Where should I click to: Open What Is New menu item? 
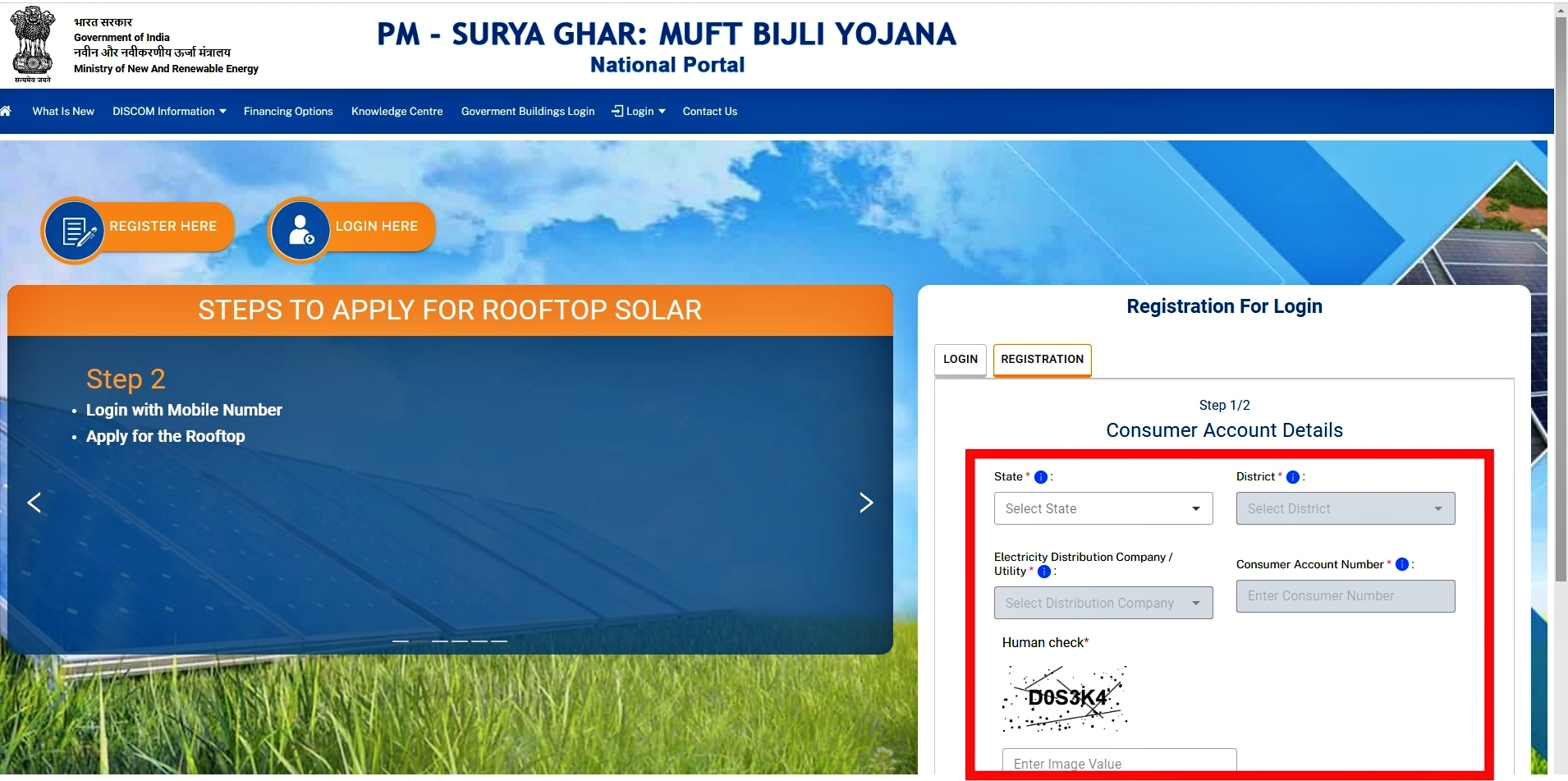(x=63, y=112)
